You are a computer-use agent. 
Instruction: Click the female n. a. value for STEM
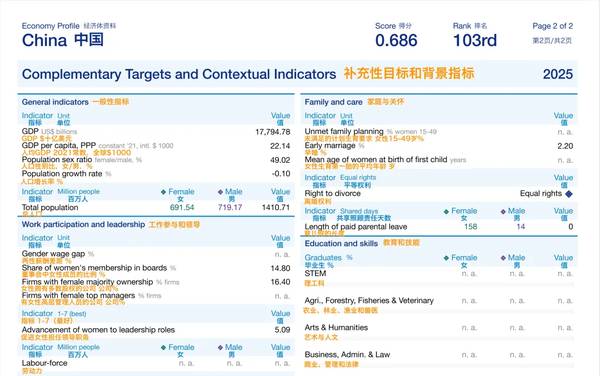[x=469, y=274]
